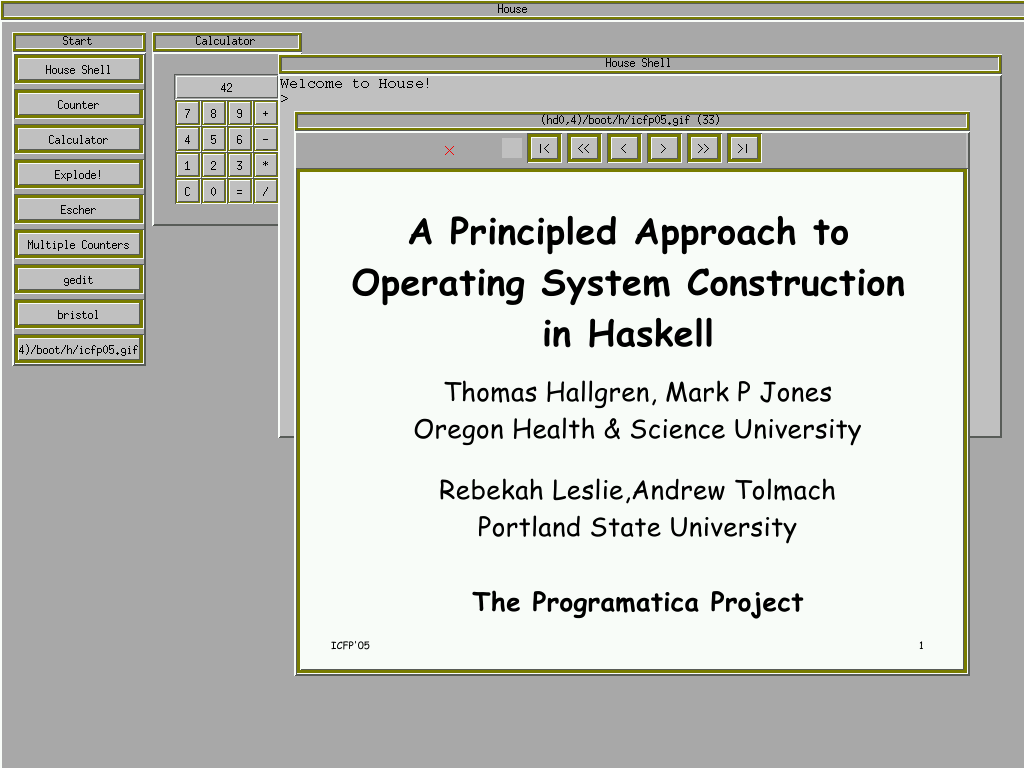Open Counter from the Start panel
This screenshot has height=768, width=1024.
(78, 105)
